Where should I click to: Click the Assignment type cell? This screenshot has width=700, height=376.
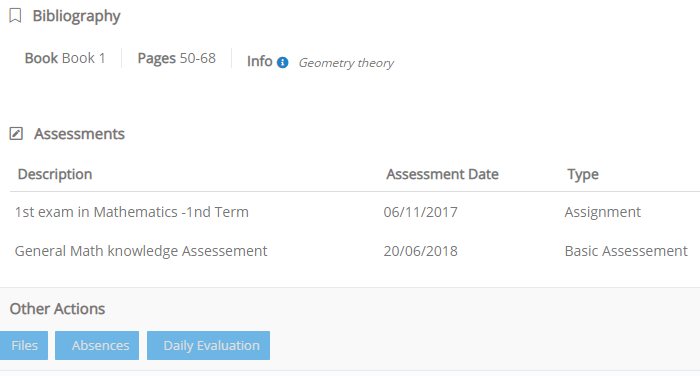(x=603, y=212)
